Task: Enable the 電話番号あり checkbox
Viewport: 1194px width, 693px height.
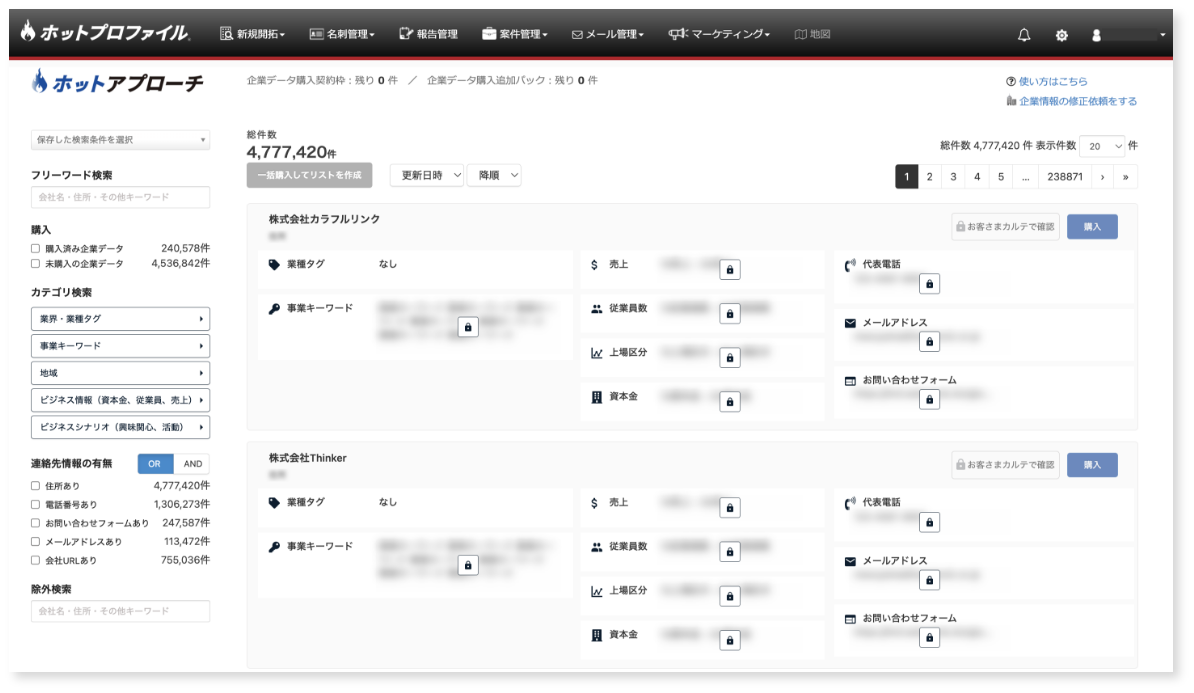Action: click(35, 504)
